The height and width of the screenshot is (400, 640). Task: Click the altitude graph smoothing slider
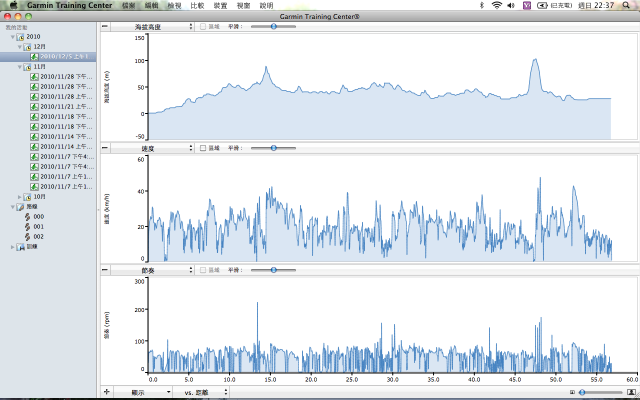[x=273, y=27]
